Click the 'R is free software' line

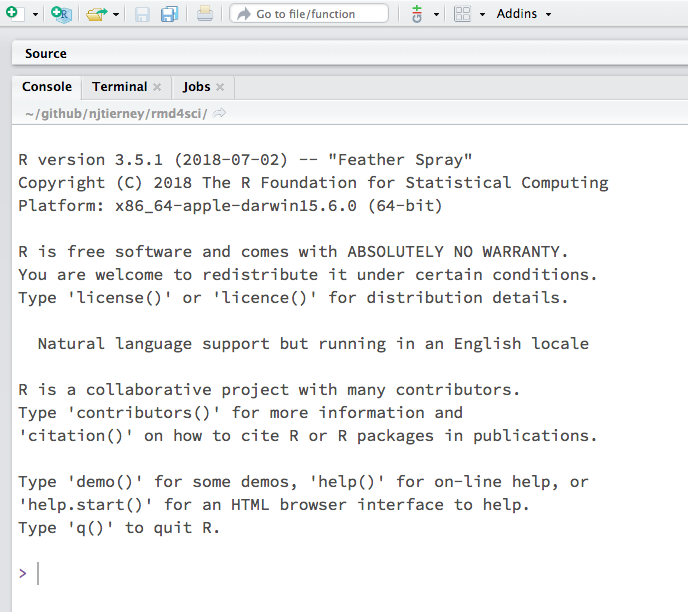click(x=293, y=252)
